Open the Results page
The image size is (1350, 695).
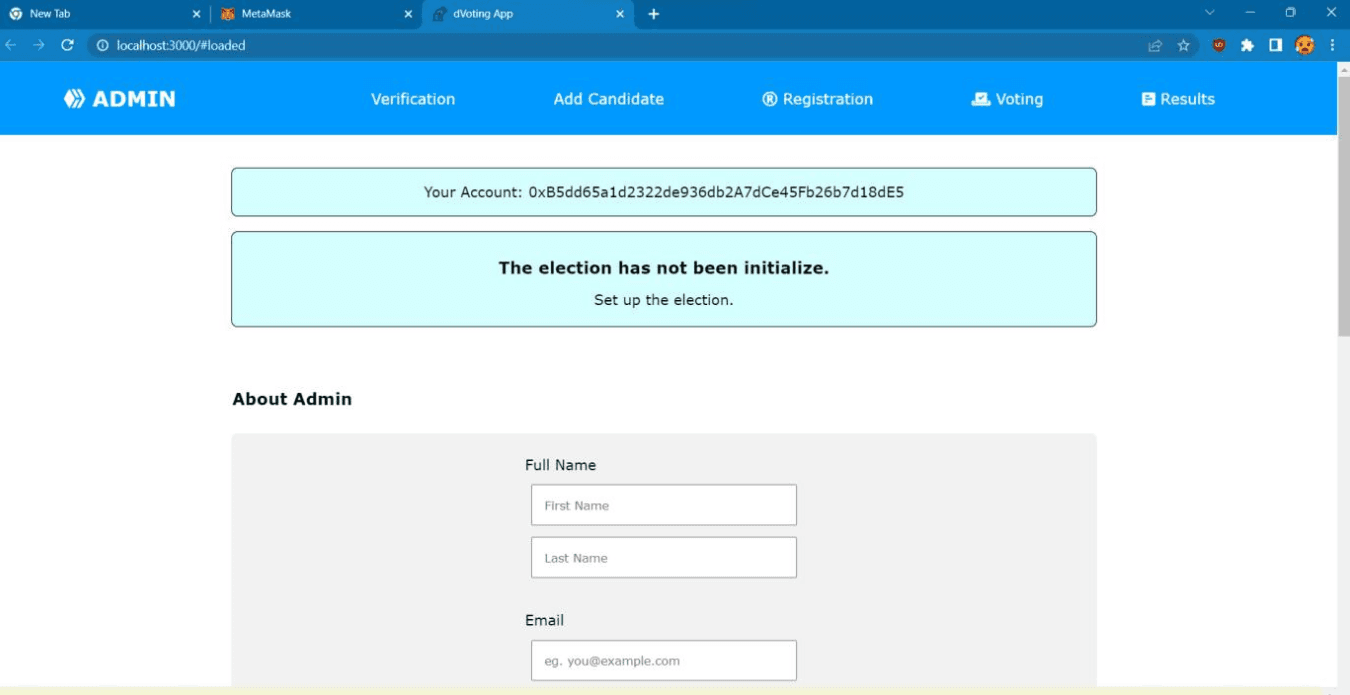pos(1178,99)
